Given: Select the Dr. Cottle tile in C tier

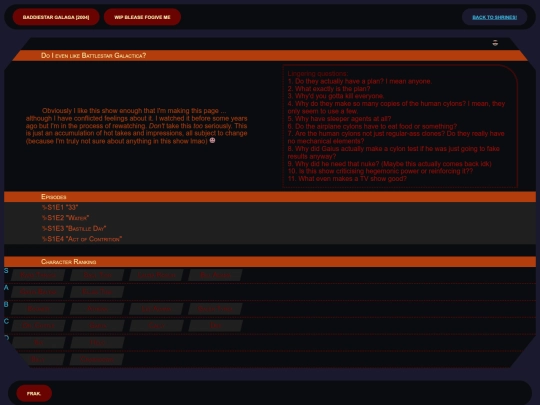Looking at the screenshot, I should click(38, 325).
